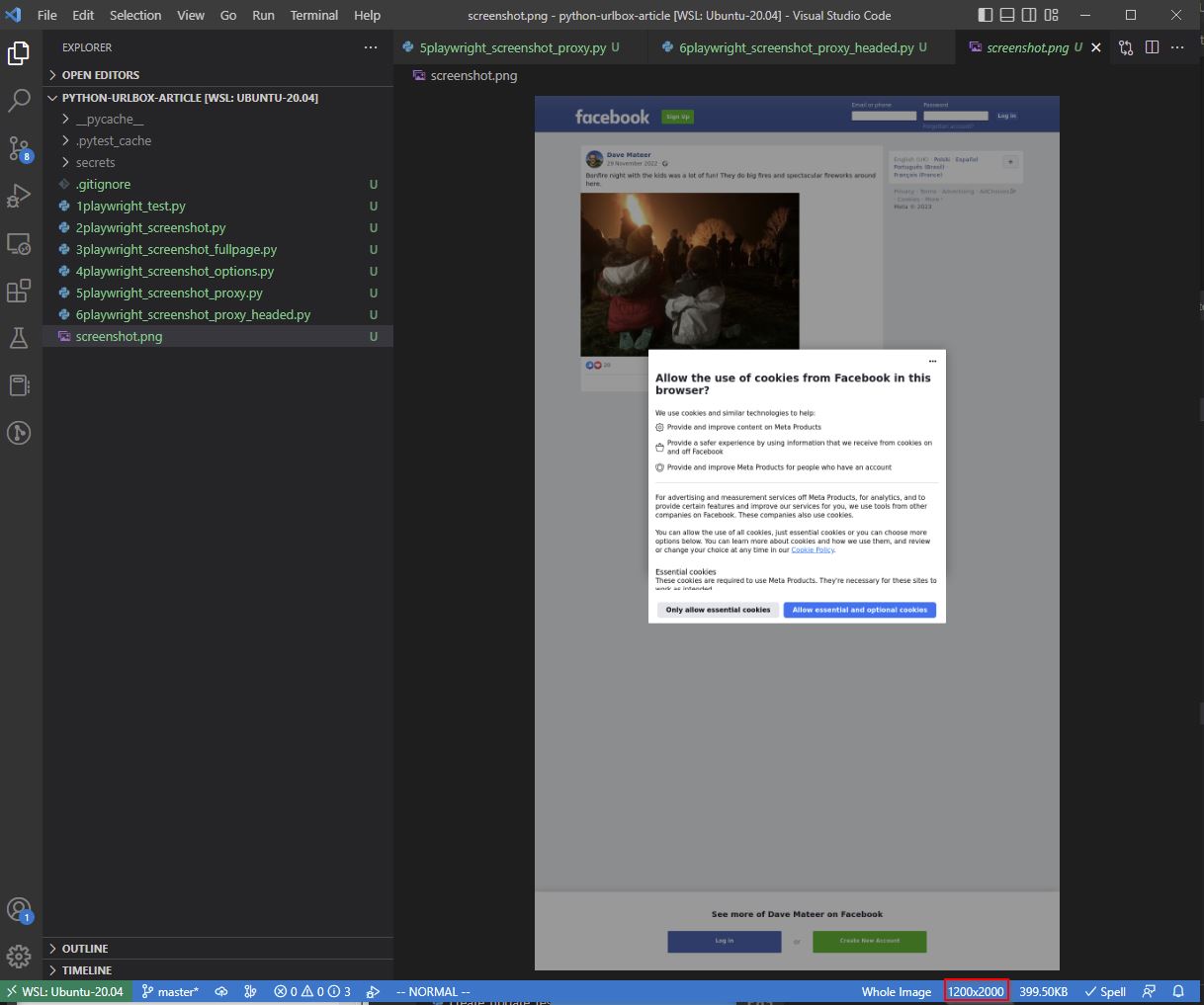The image size is (1204, 1005).
Task: Switch to 5playwright_screenshot_proxy.py tab
Action: coord(512,47)
